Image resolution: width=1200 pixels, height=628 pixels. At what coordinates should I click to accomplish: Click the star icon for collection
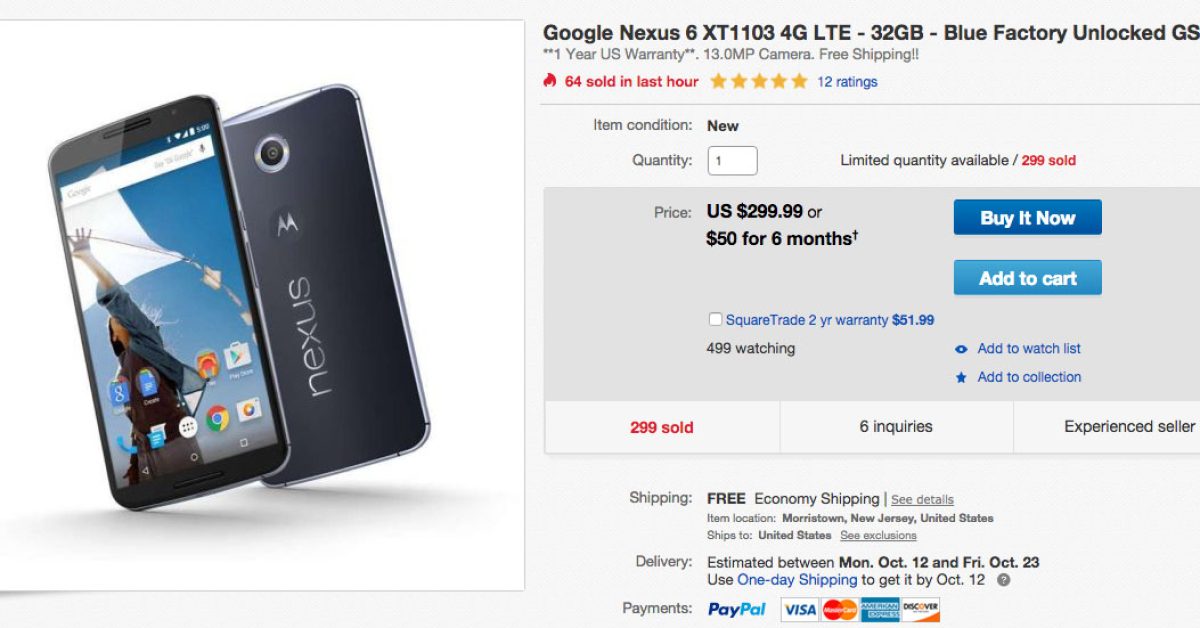[961, 378]
